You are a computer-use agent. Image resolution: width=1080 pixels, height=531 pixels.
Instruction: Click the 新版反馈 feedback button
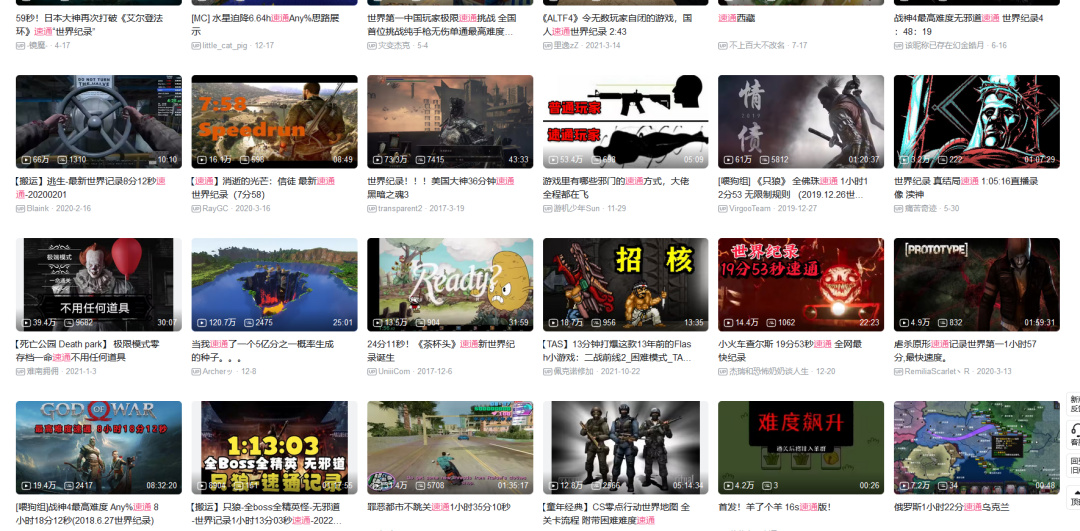1074,403
